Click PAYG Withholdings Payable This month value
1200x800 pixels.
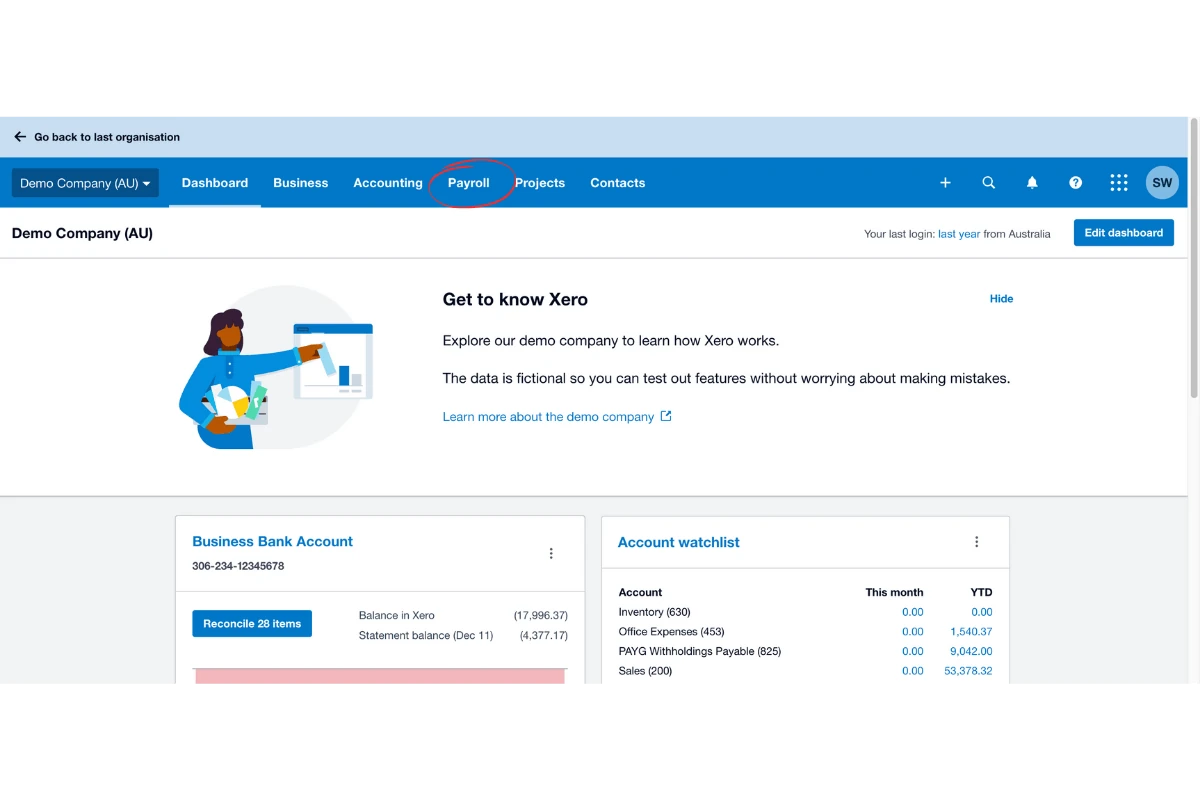point(913,651)
